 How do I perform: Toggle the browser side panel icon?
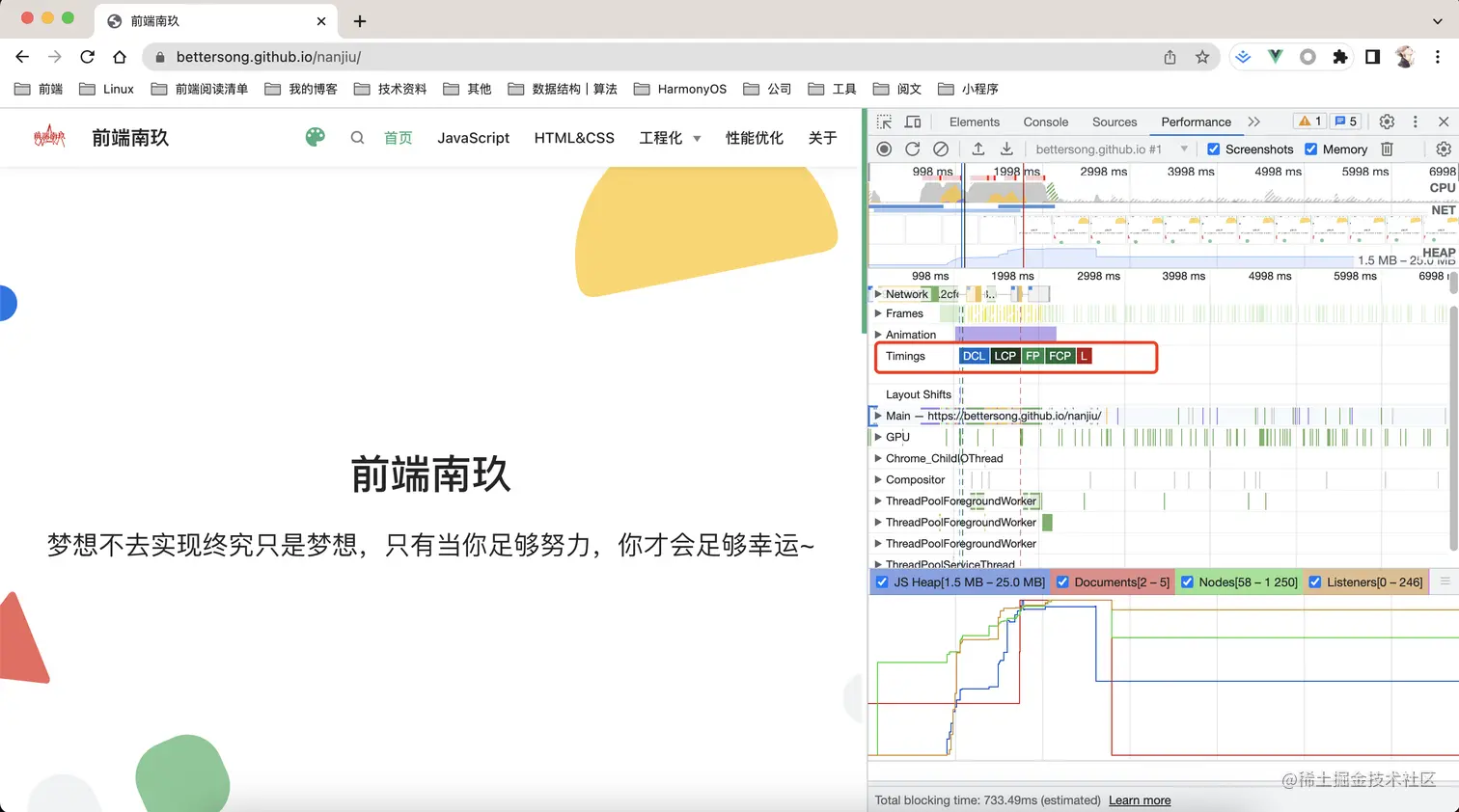(x=1372, y=57)
